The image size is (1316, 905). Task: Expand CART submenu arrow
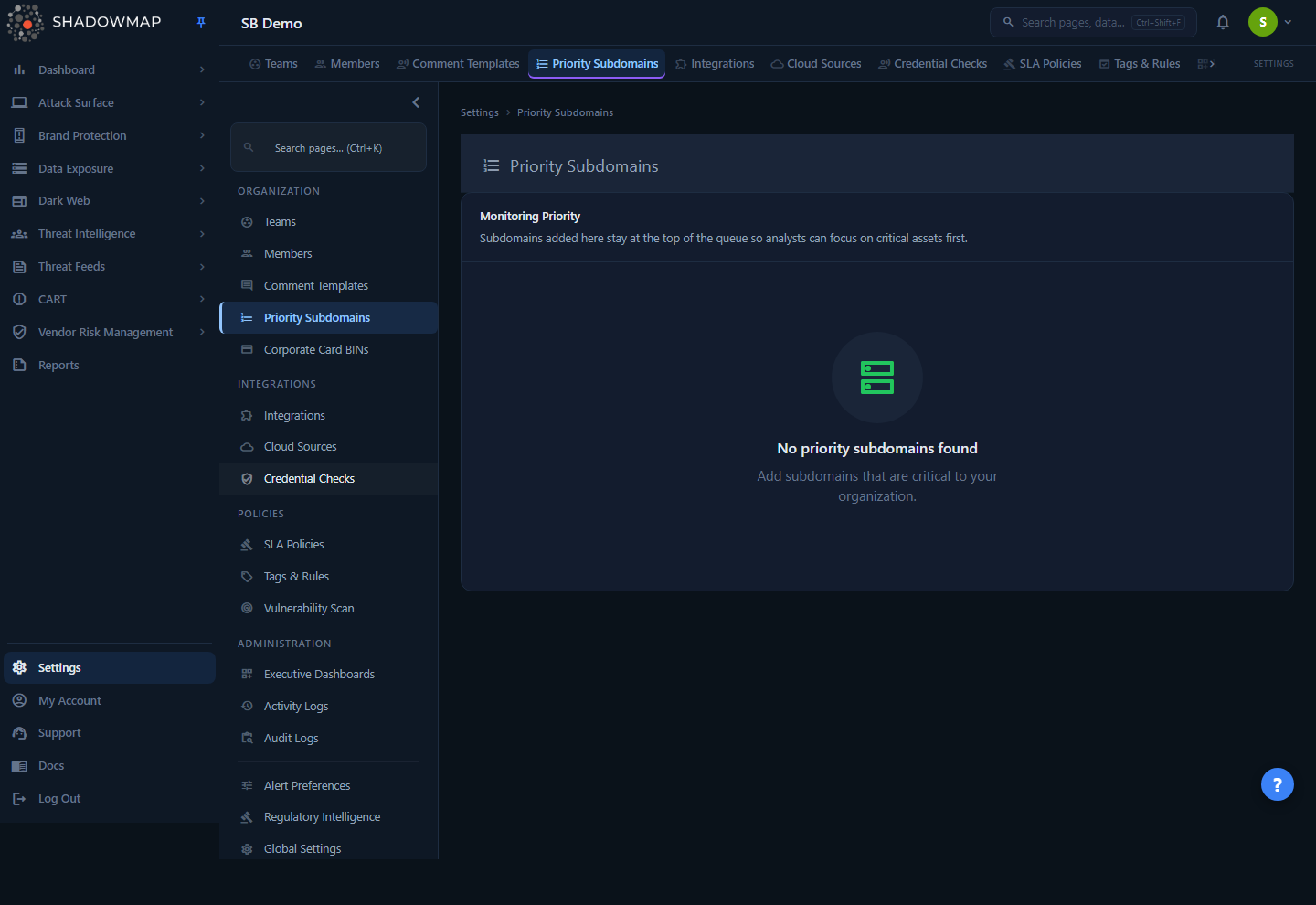[202, 299]
